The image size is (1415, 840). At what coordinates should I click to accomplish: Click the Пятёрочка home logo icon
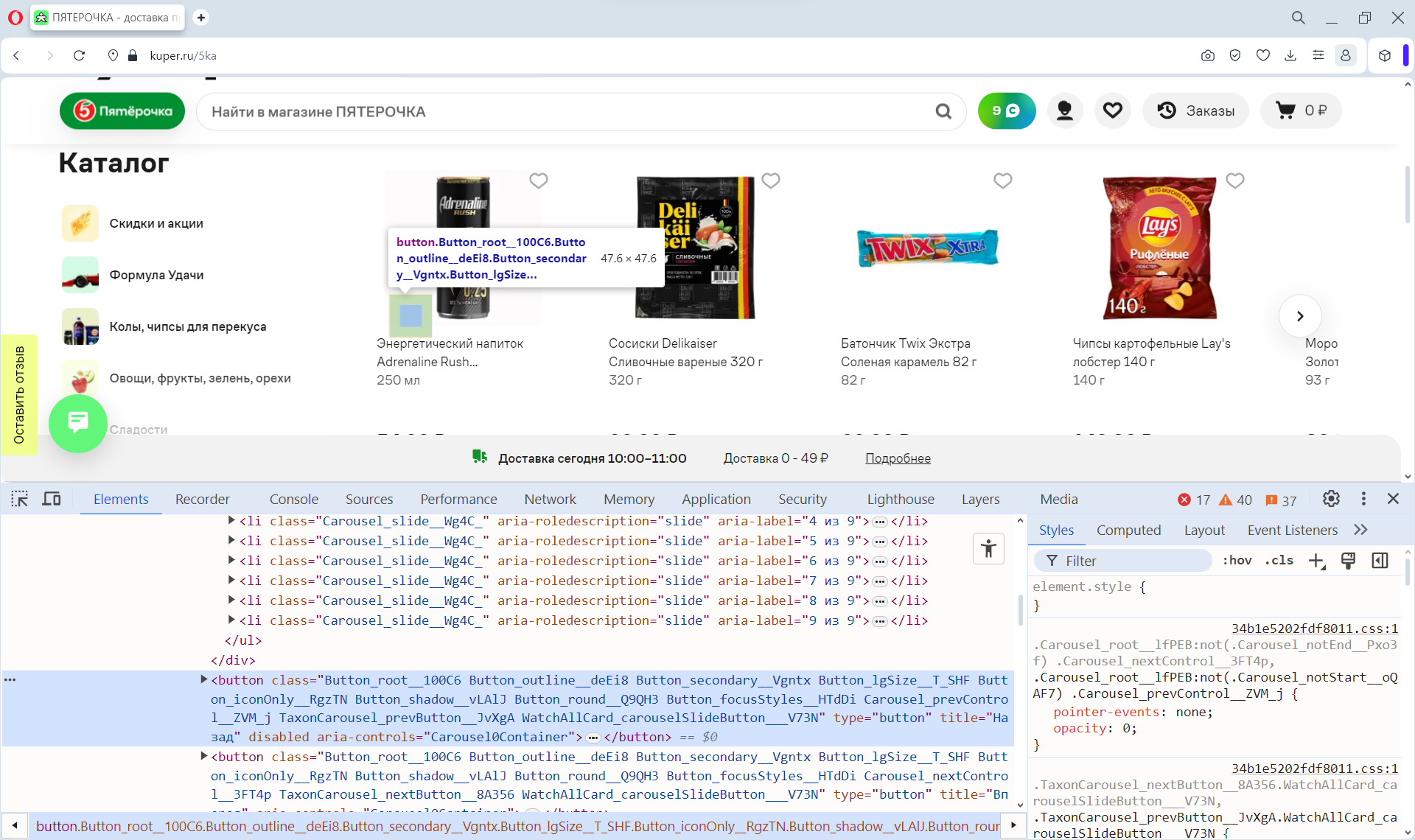(x=122, y=111)
